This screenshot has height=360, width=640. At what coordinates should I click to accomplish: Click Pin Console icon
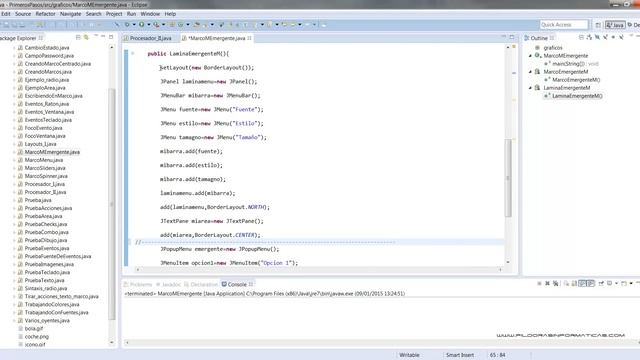[x=601, y=283]
